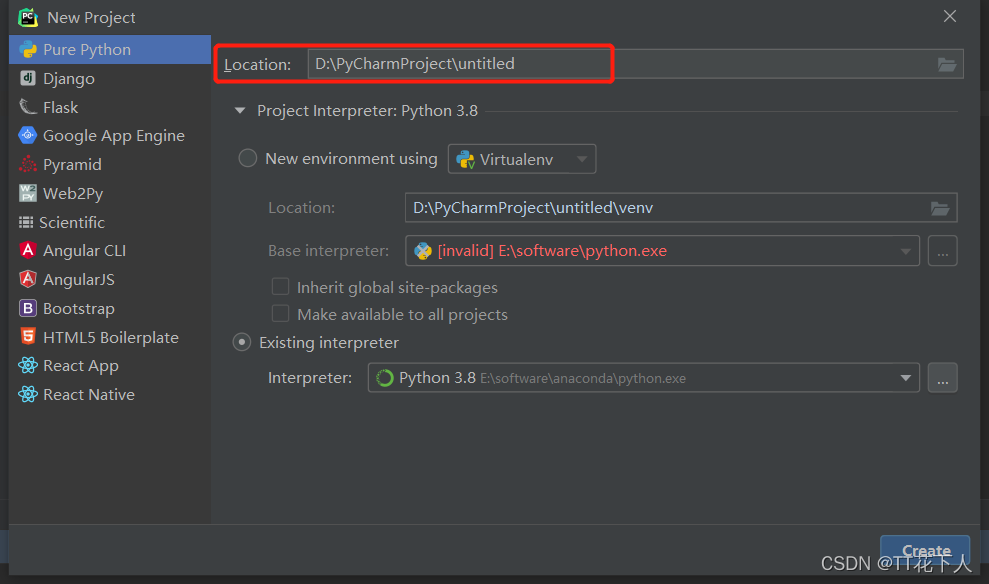This screenshot has height=584, width=989.
Task: Select Django project type
Action: (110, 78)
